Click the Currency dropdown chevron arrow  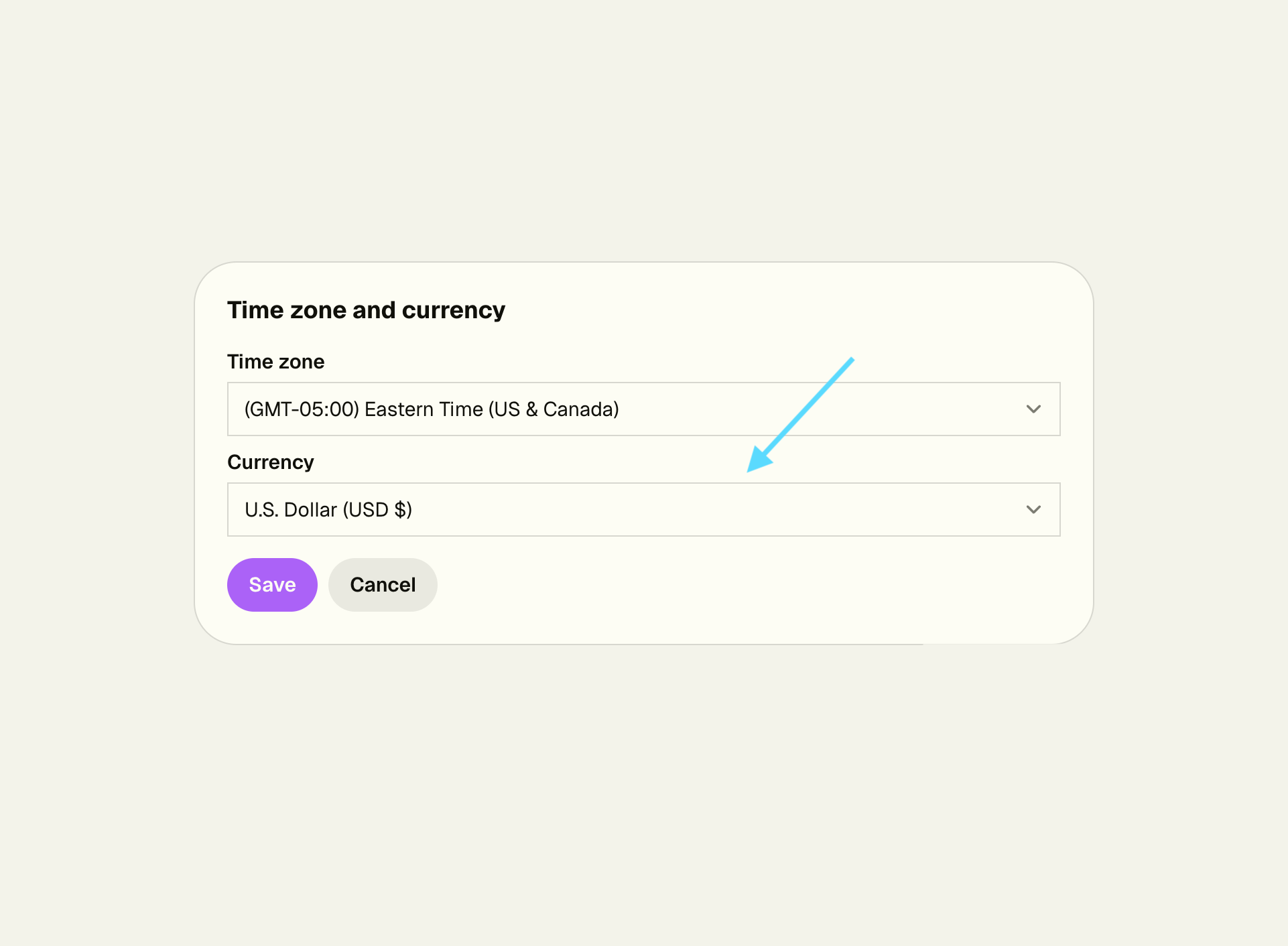click(1033, 510)
